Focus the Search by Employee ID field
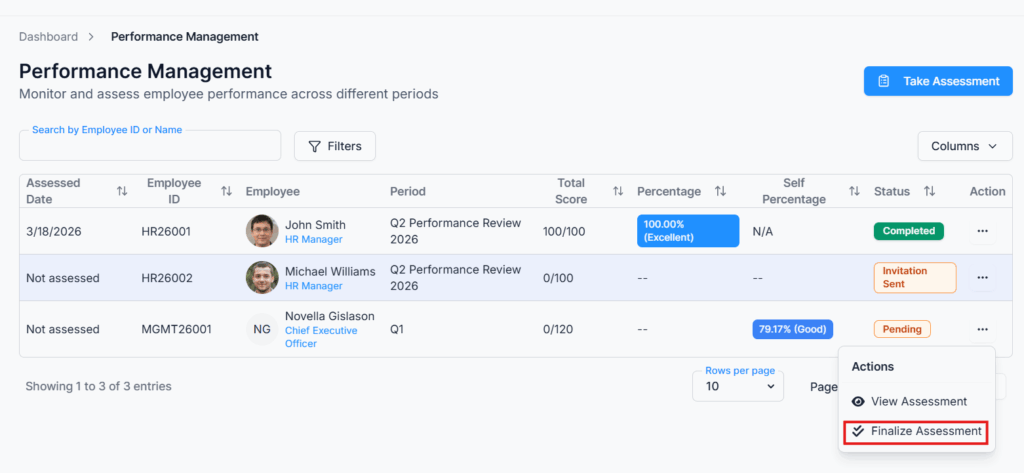This screenshot has height=473, width=1024. click(x=150, y=146)
